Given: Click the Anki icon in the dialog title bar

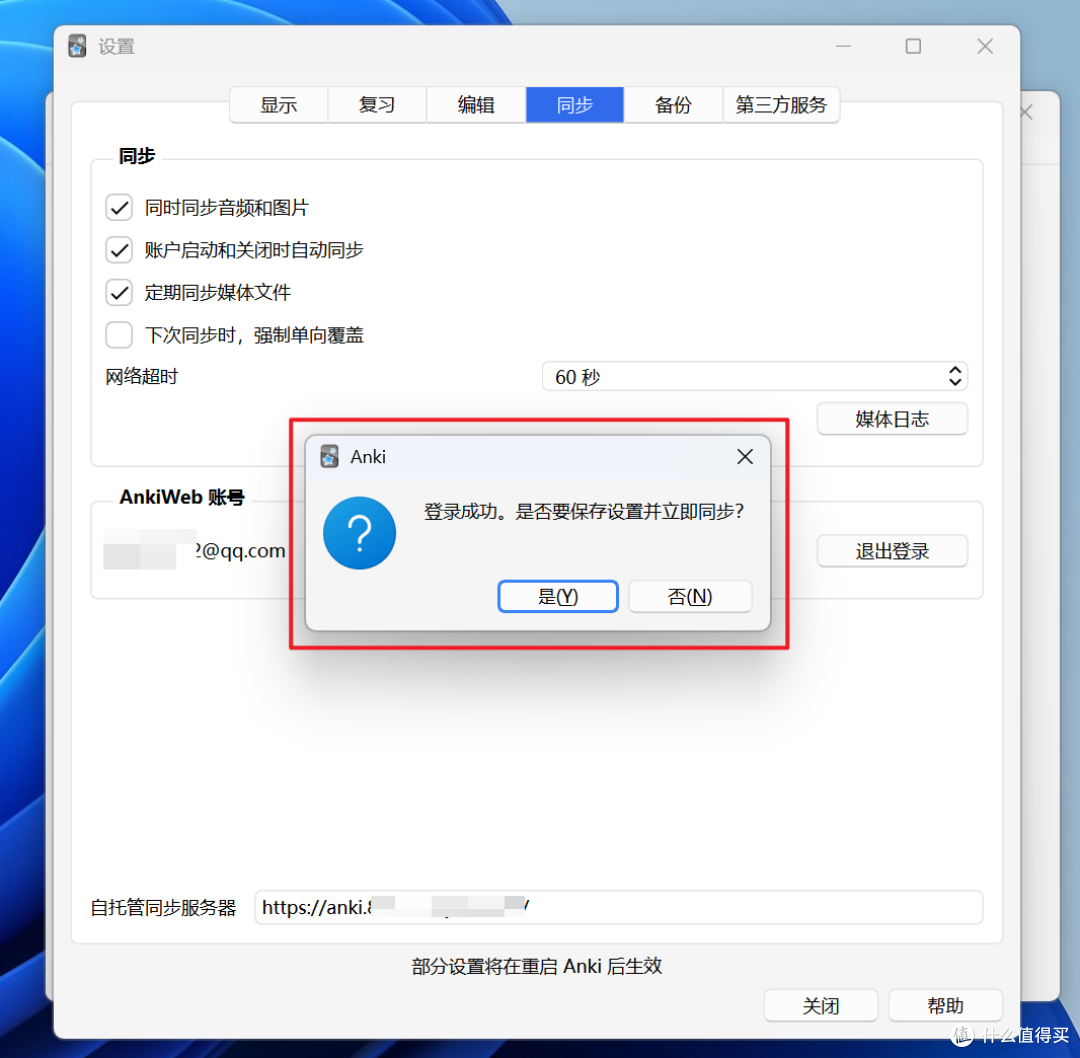Looking at the screenshot, I should point(329,457).
